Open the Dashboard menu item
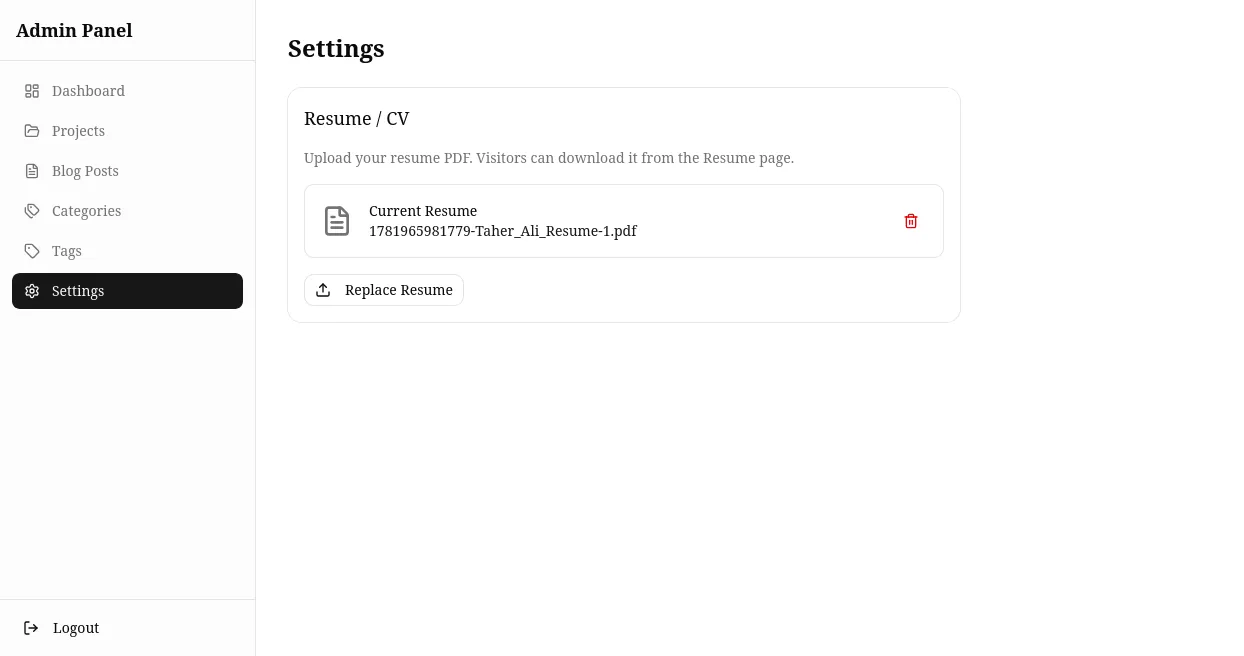This screenshot has width=1244, height=656. point(127,91)
